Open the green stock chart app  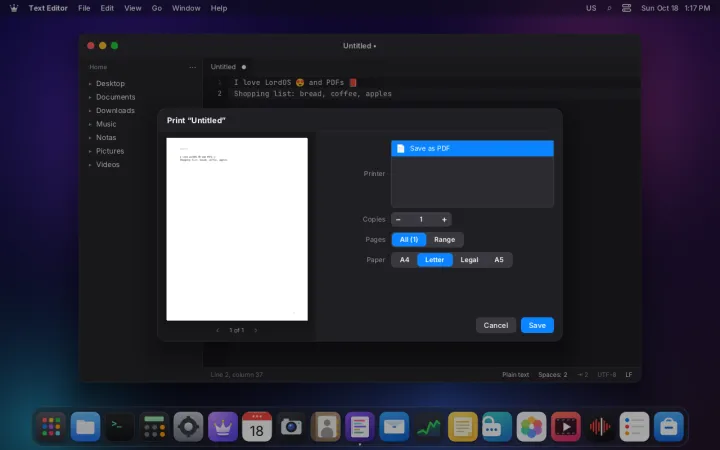coord(428,427)
